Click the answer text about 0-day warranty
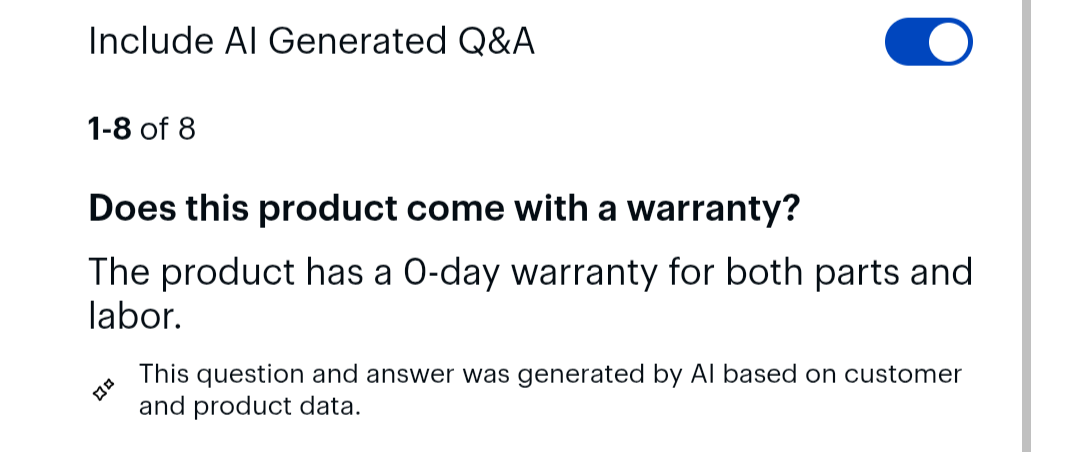The image size is (1080, 452). (x=530, y=294)
